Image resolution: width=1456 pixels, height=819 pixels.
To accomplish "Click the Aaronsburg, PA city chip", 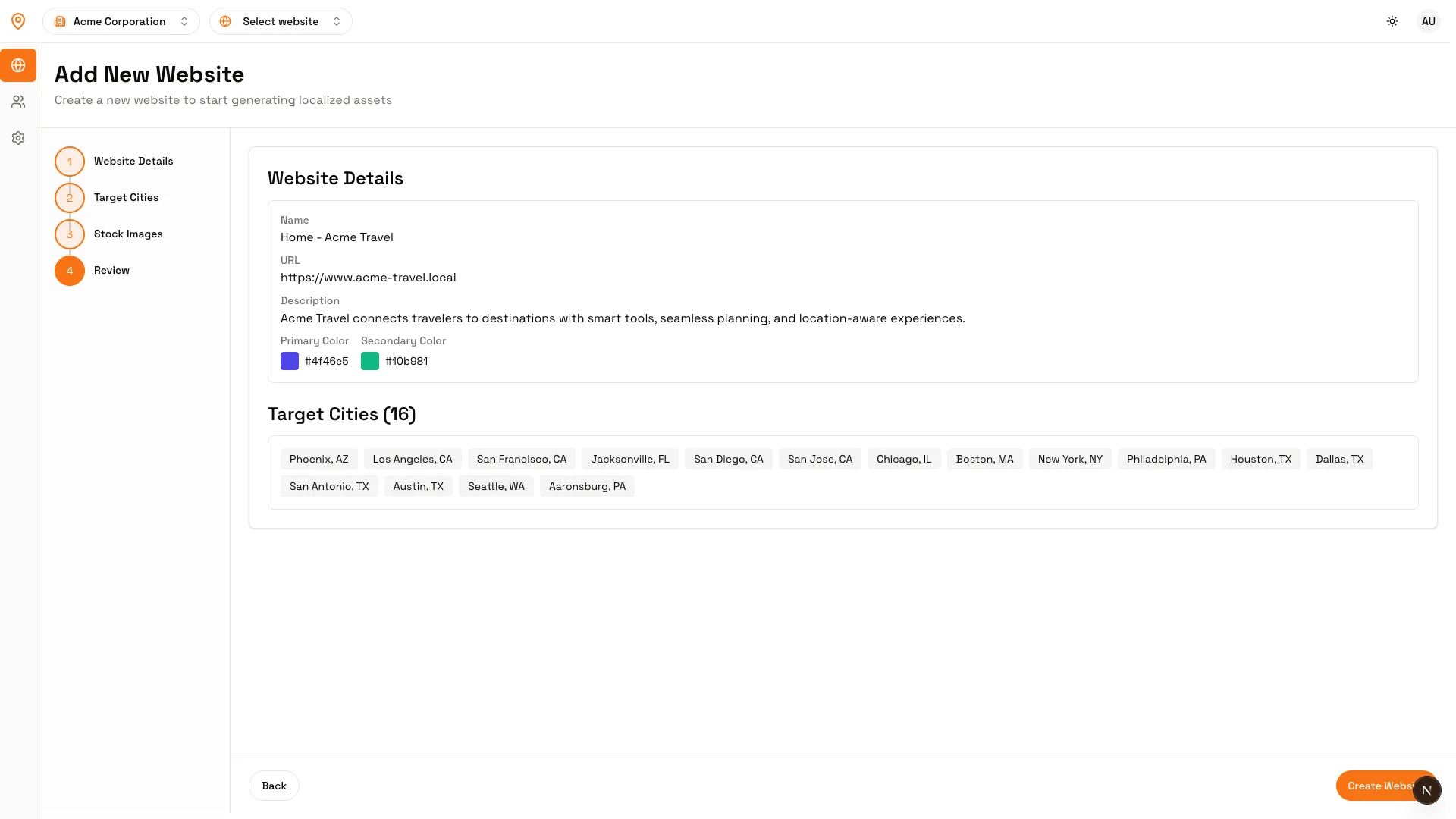I will point(587,486).
